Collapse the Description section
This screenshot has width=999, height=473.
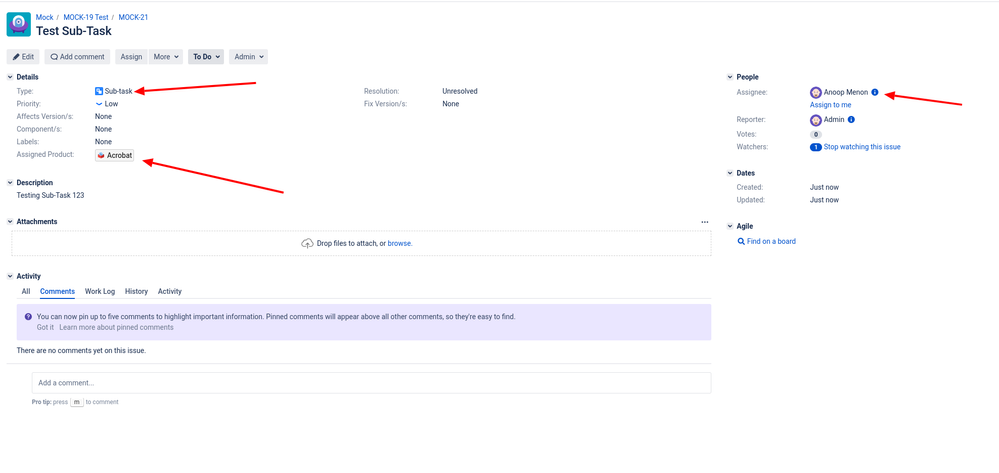click(10, 183)
